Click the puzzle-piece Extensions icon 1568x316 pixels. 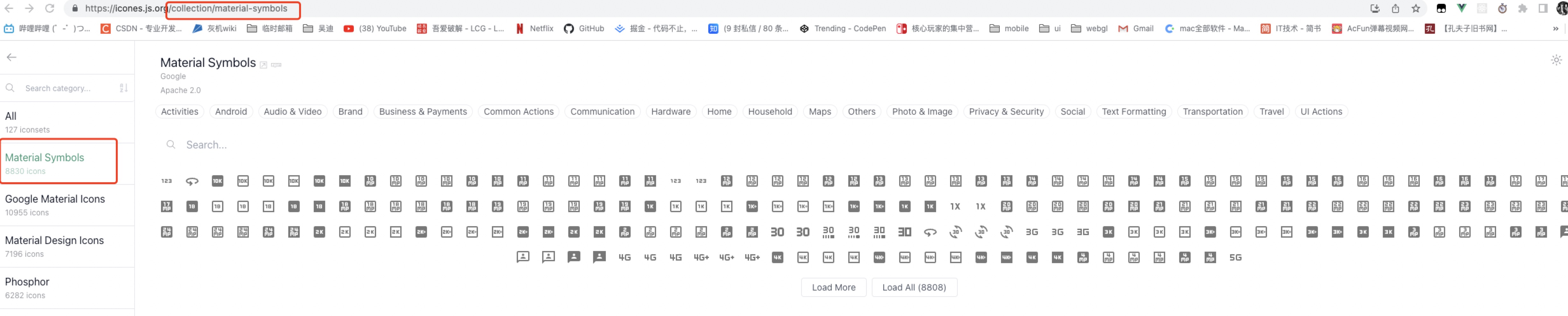[x=1522, y=9]
